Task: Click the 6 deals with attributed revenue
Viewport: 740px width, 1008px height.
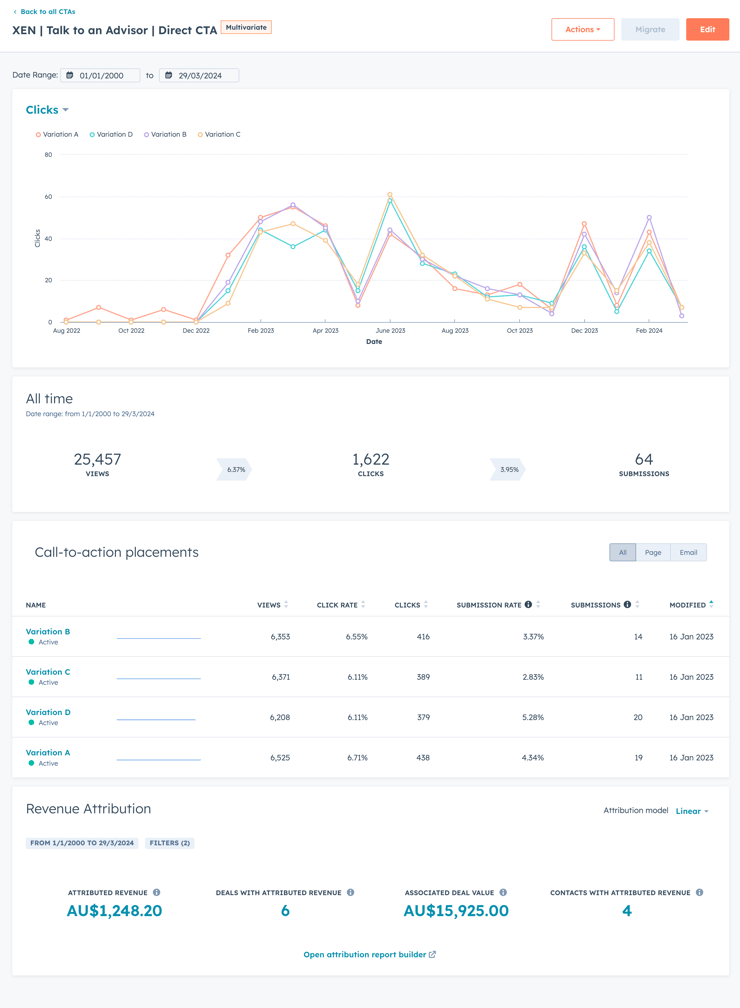Action: pyautogui.click(x=285, y=911)
